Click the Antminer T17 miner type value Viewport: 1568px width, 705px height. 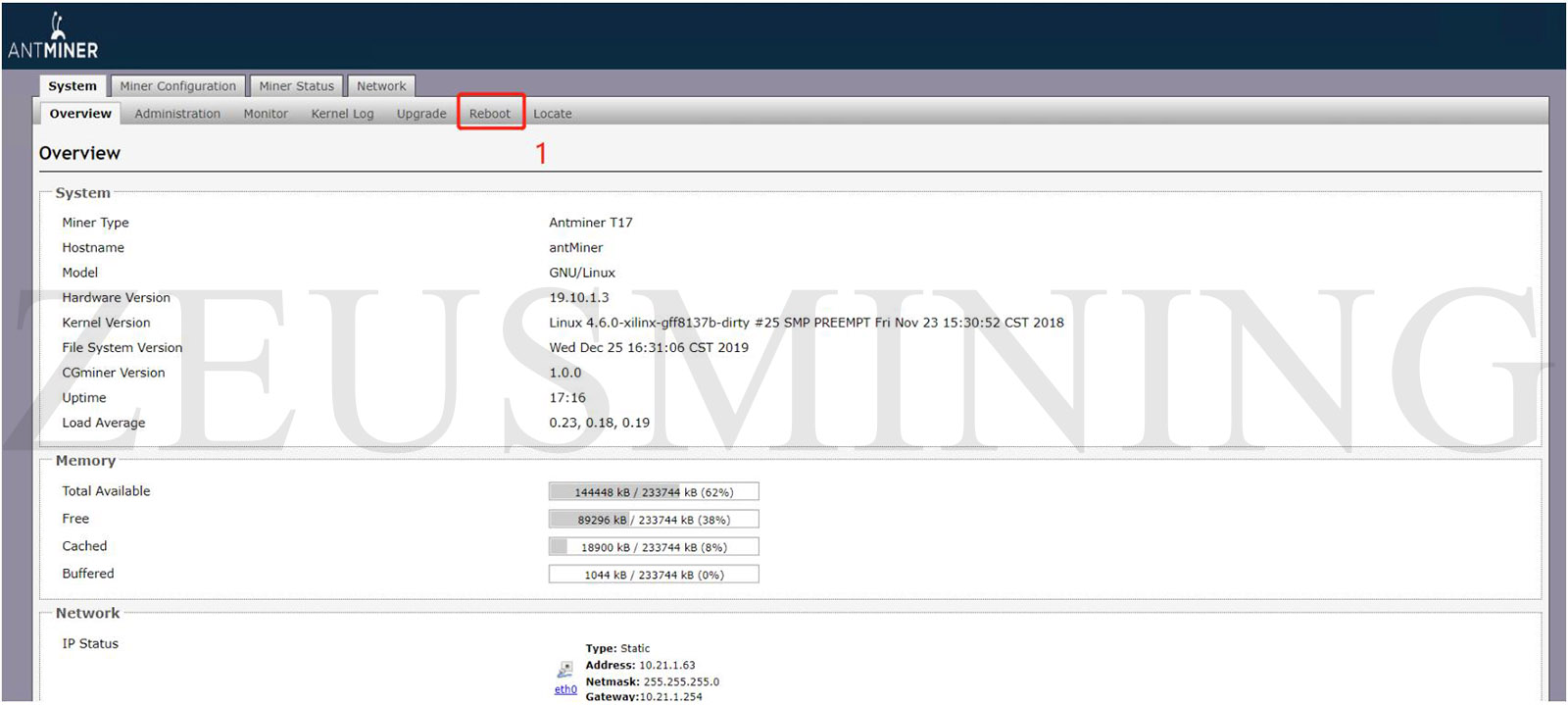591,223
